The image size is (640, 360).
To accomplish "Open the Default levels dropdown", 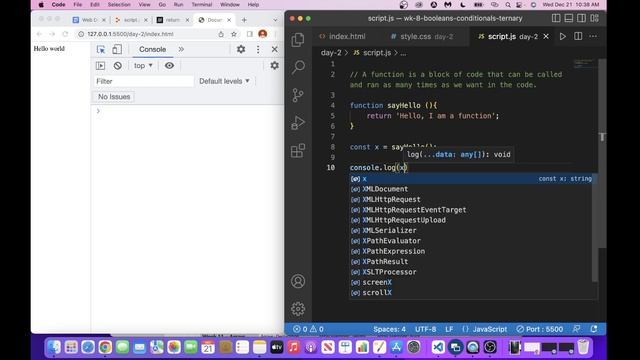I will pyautogui.click(x=224, y=81).
